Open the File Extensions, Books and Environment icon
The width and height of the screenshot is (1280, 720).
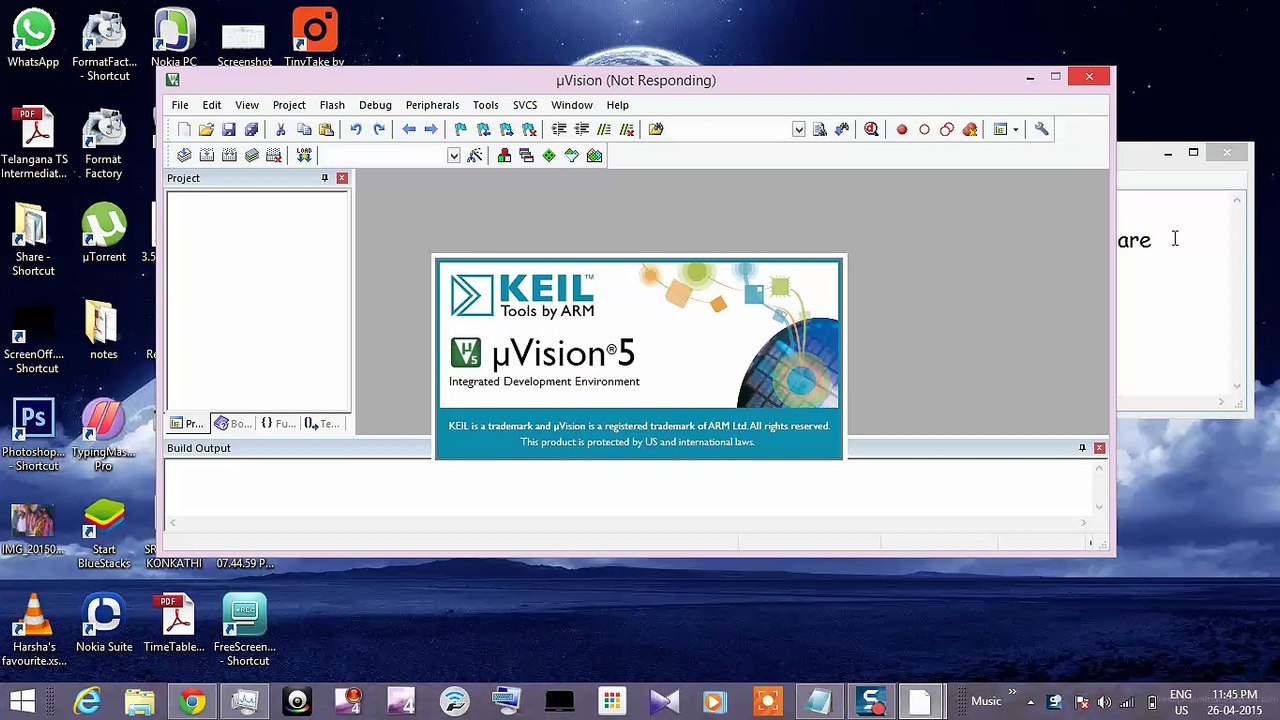tap(504, 155)
